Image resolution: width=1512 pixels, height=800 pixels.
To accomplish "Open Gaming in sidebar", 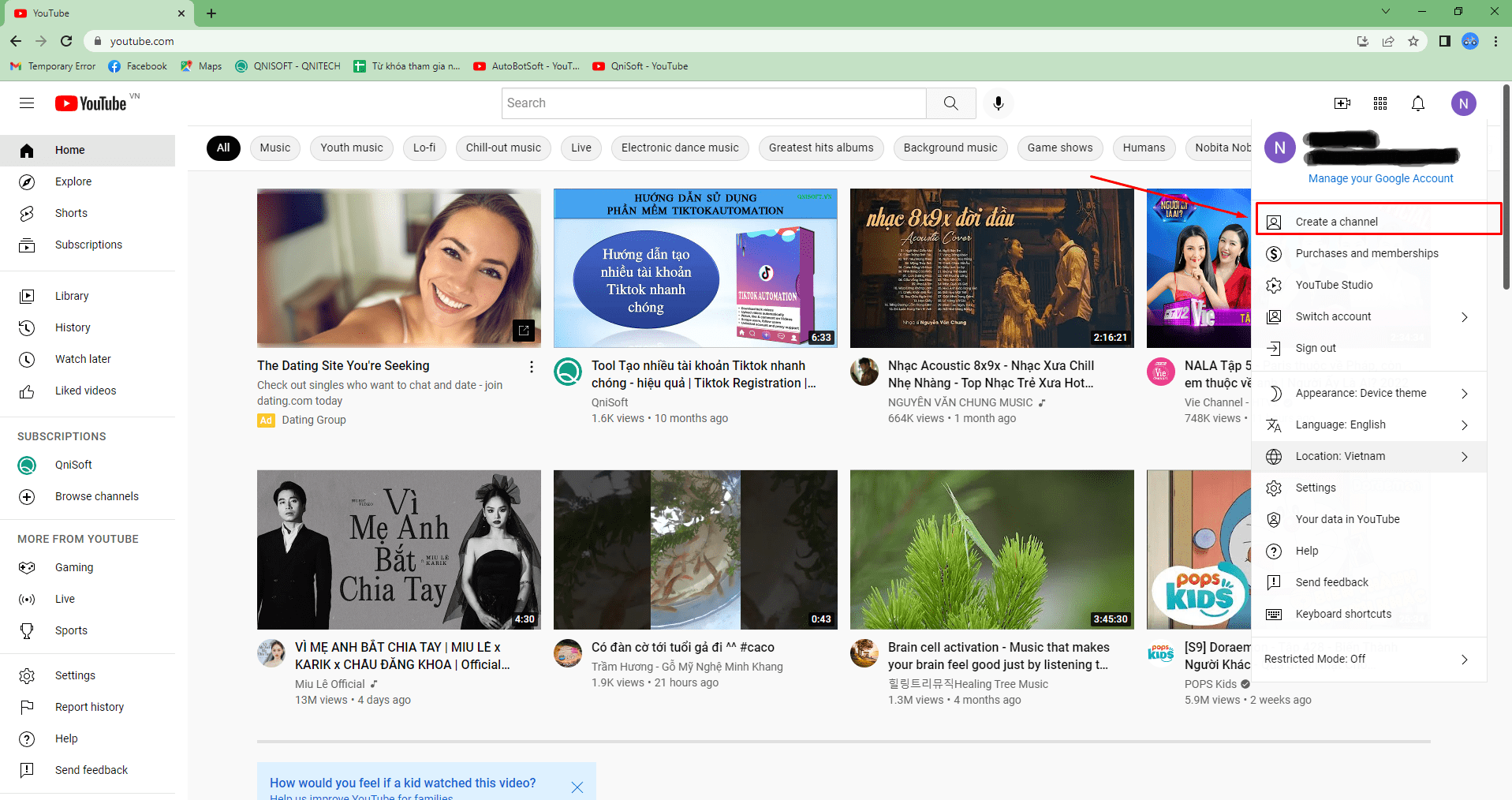I will click(x=88, y=567).
